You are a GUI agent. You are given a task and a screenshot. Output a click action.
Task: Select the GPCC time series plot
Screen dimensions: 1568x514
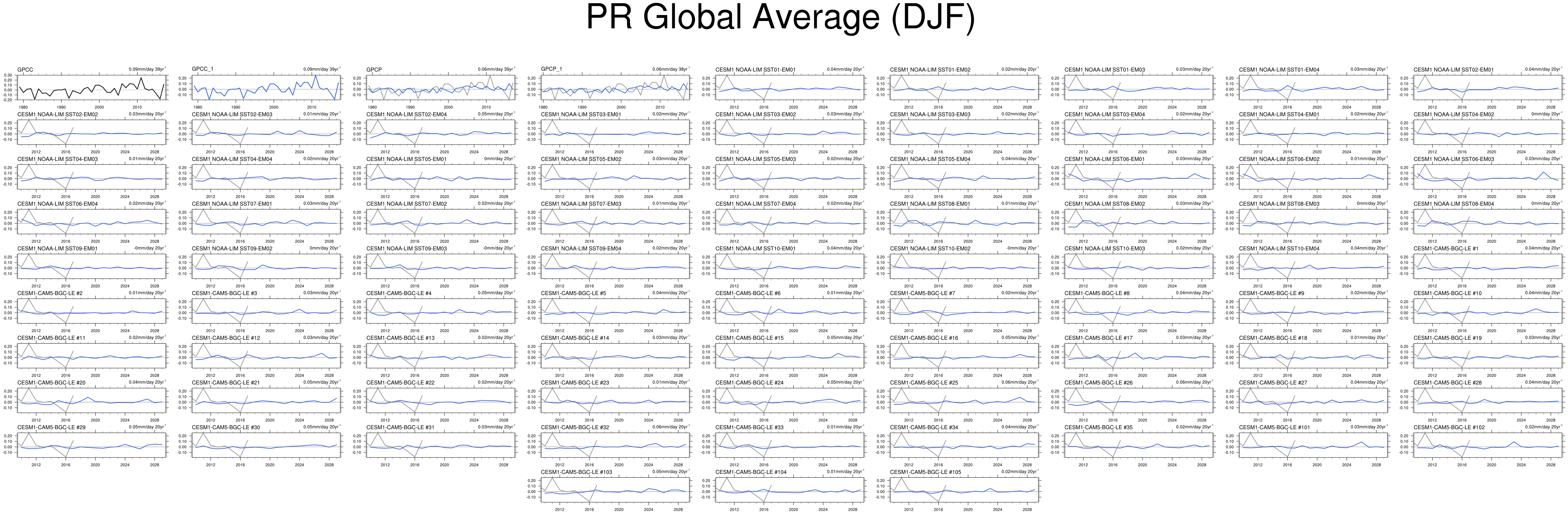coord(91,87)
